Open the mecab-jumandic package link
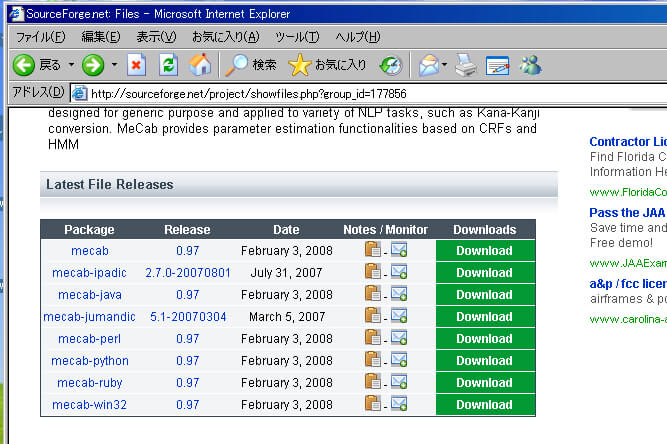This screenshot has height=444, width=667. click(x=89, y=316)
